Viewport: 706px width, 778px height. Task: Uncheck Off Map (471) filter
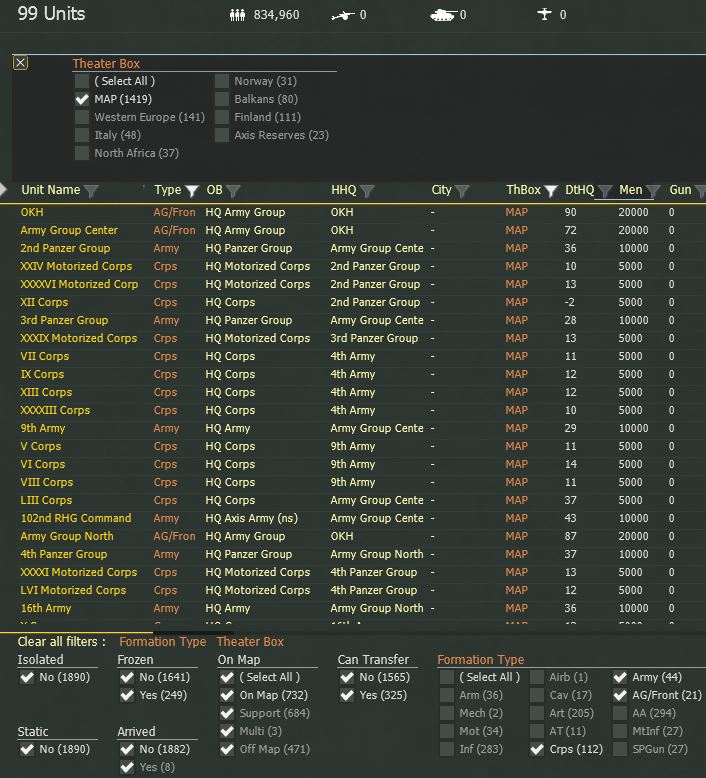pyautogui.click(x=227, y=749)
